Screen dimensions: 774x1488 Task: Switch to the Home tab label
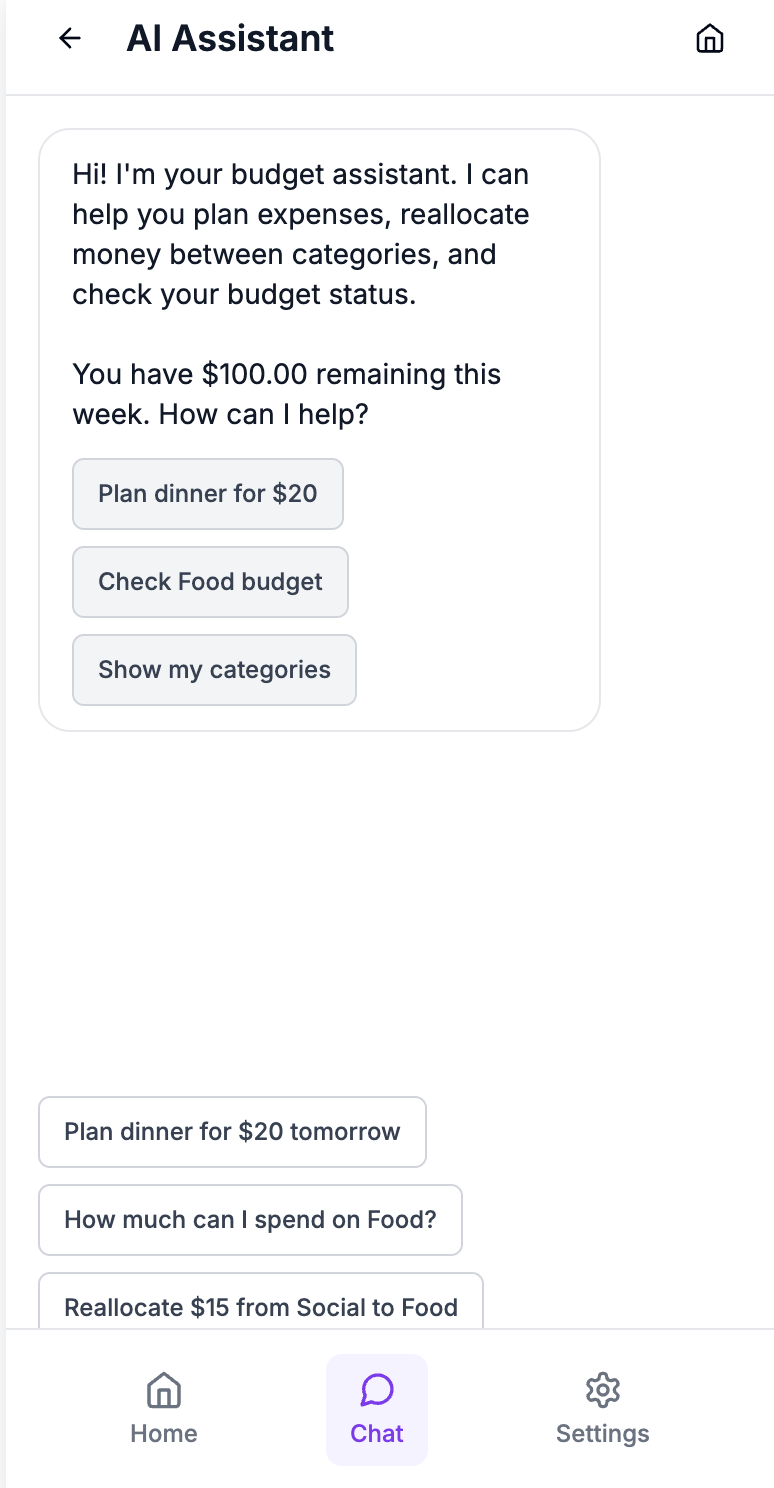point(163,1433)
